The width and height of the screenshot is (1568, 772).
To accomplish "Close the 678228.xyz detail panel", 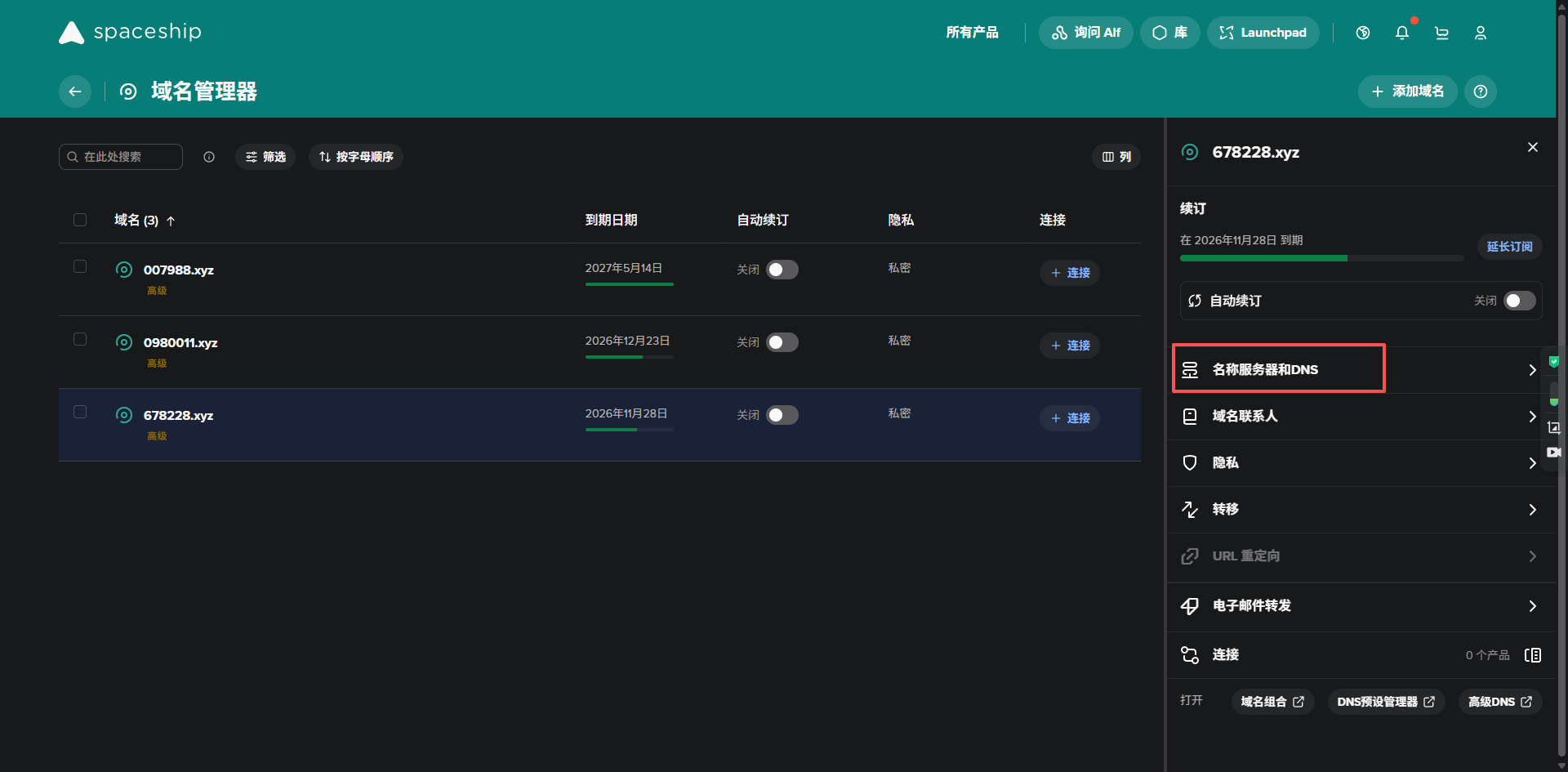I will click(x=1533, y=147).
